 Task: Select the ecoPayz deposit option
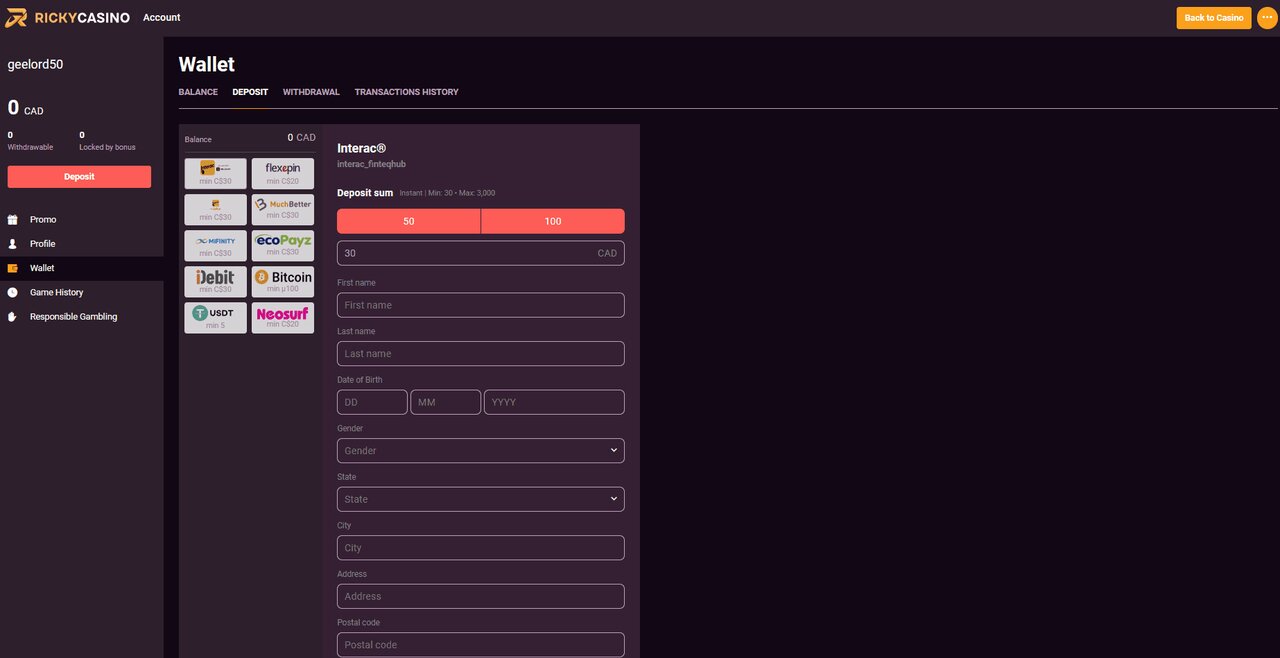point(282,245)
